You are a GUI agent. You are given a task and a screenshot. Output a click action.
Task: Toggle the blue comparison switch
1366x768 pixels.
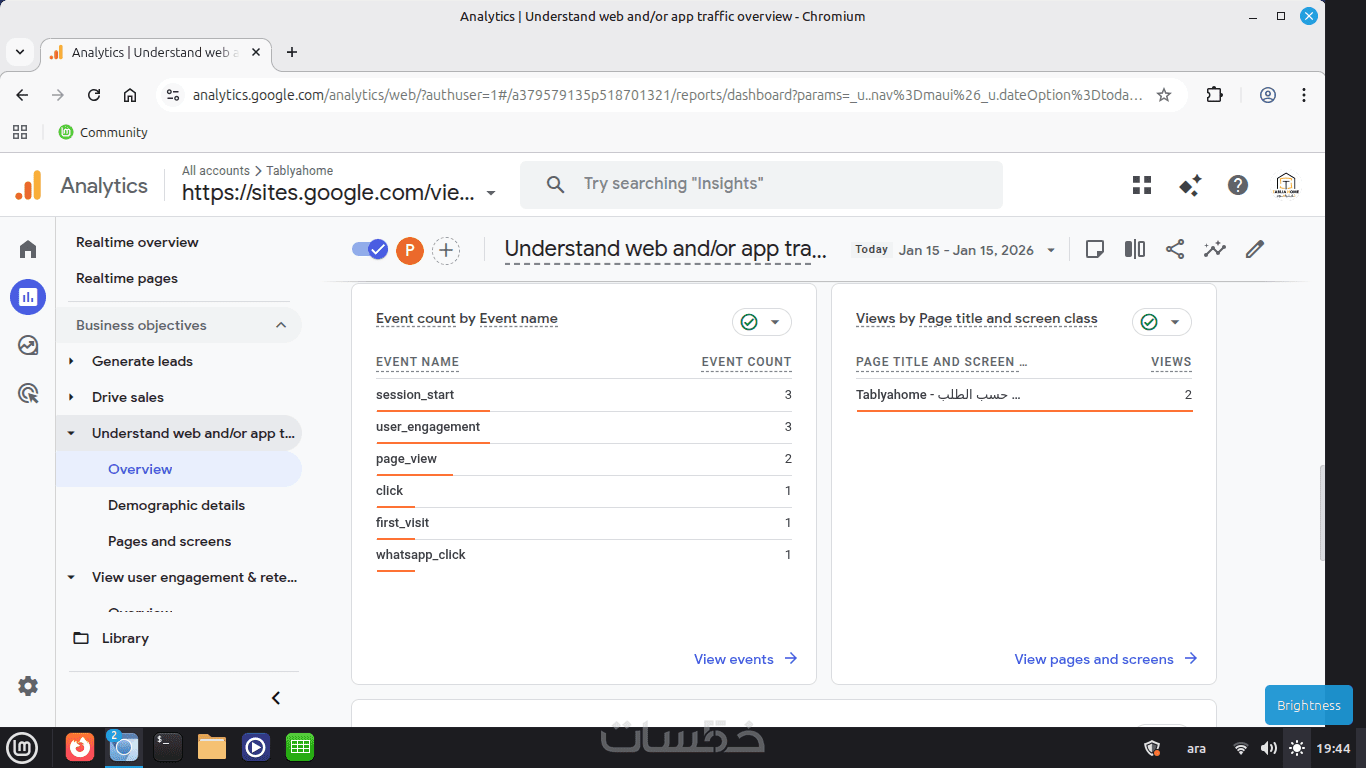pos(370,249)
